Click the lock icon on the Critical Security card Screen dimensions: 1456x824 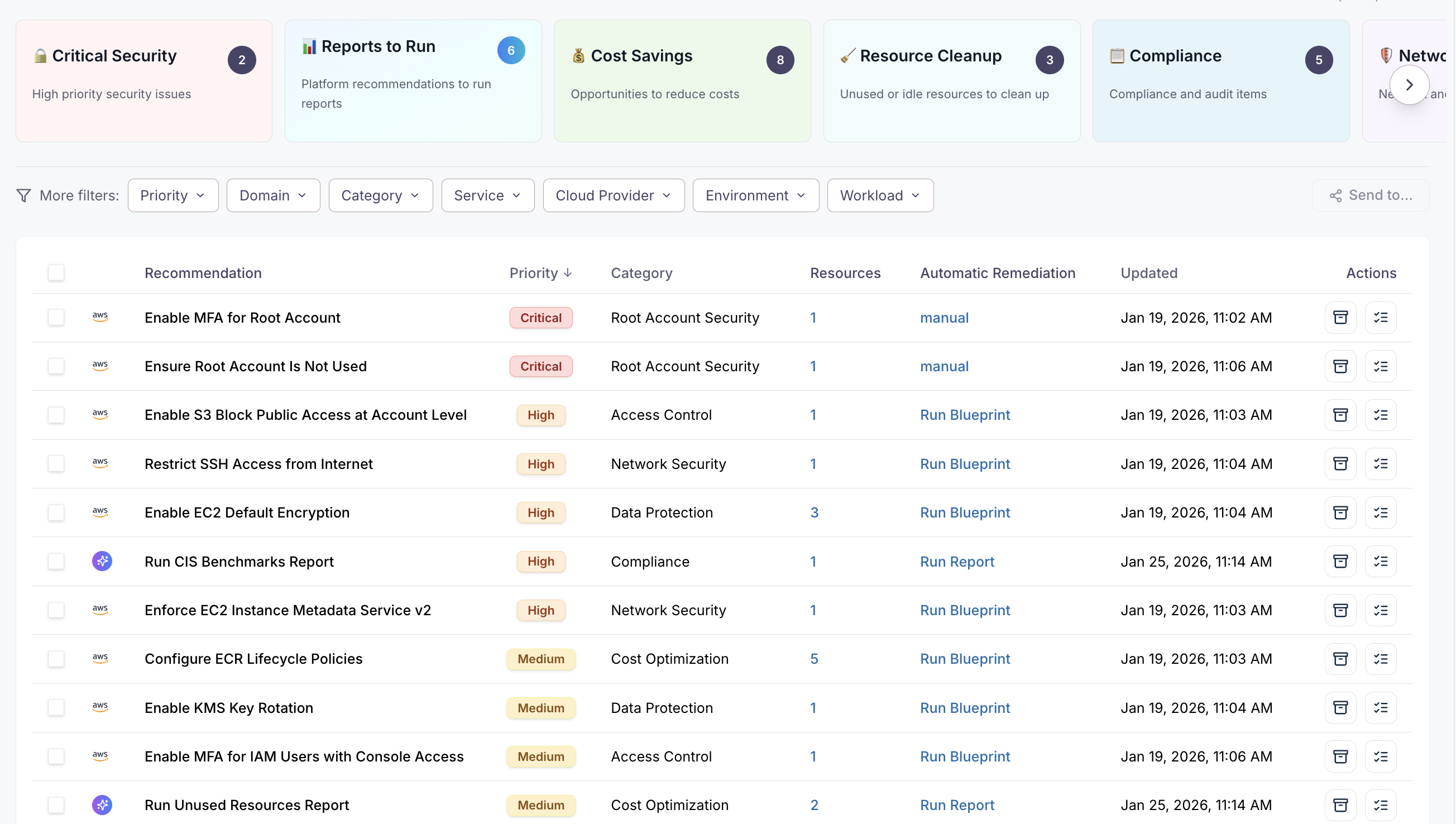[x=40, y=55]
